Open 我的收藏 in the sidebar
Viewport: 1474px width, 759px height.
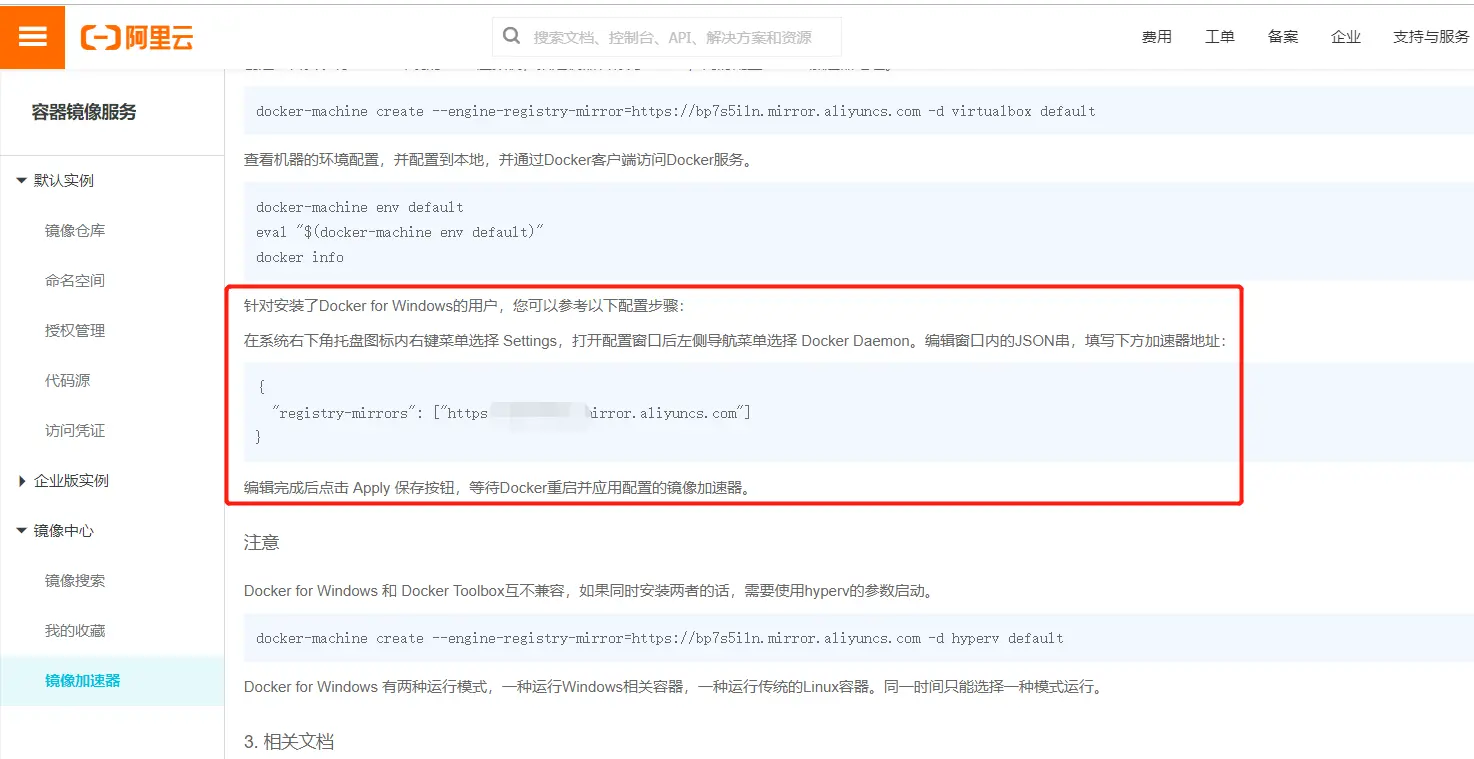coord(75,631)
